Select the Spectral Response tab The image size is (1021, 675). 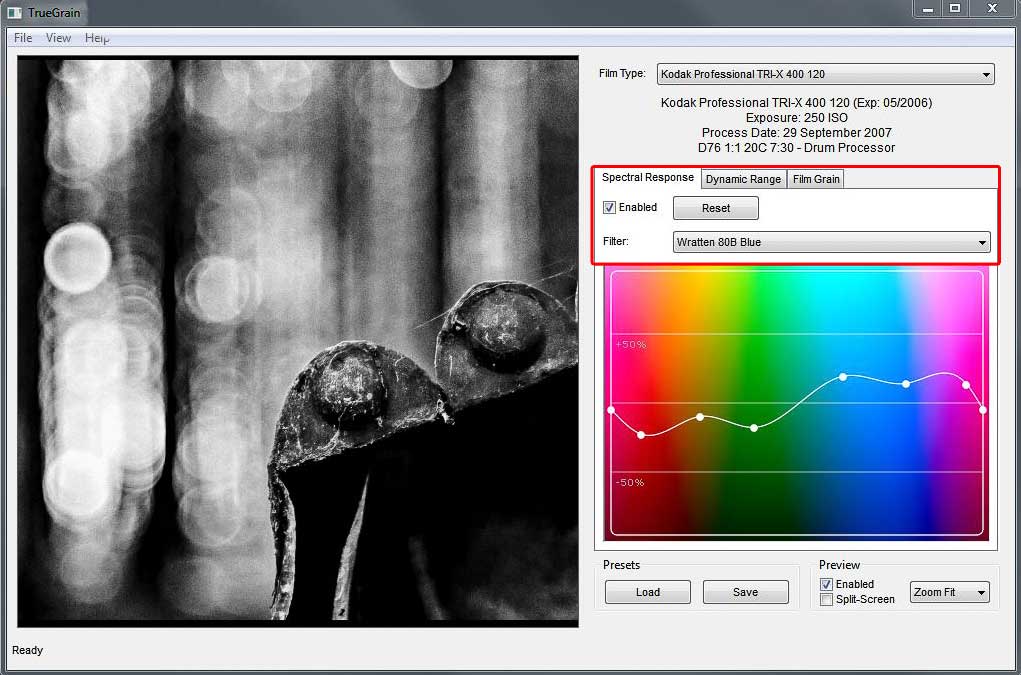[x=647, y=178]
